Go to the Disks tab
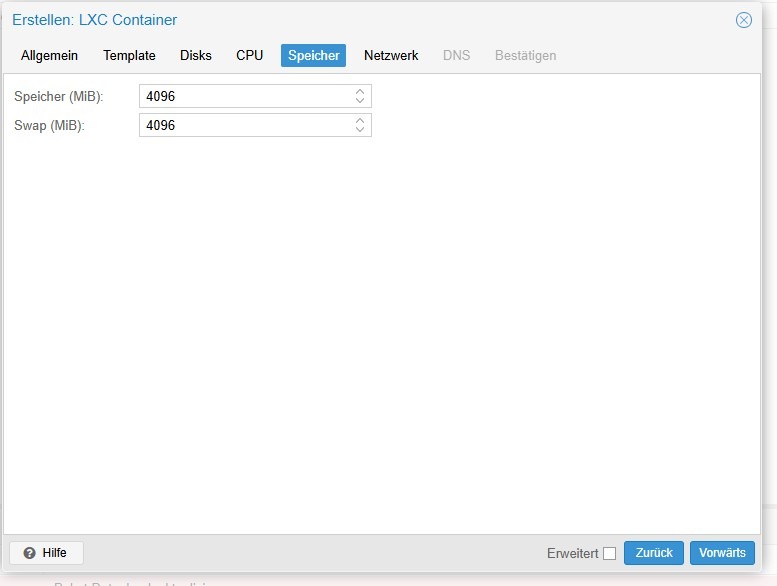Viewport: 777px width, 586px height. click(196, 55)
